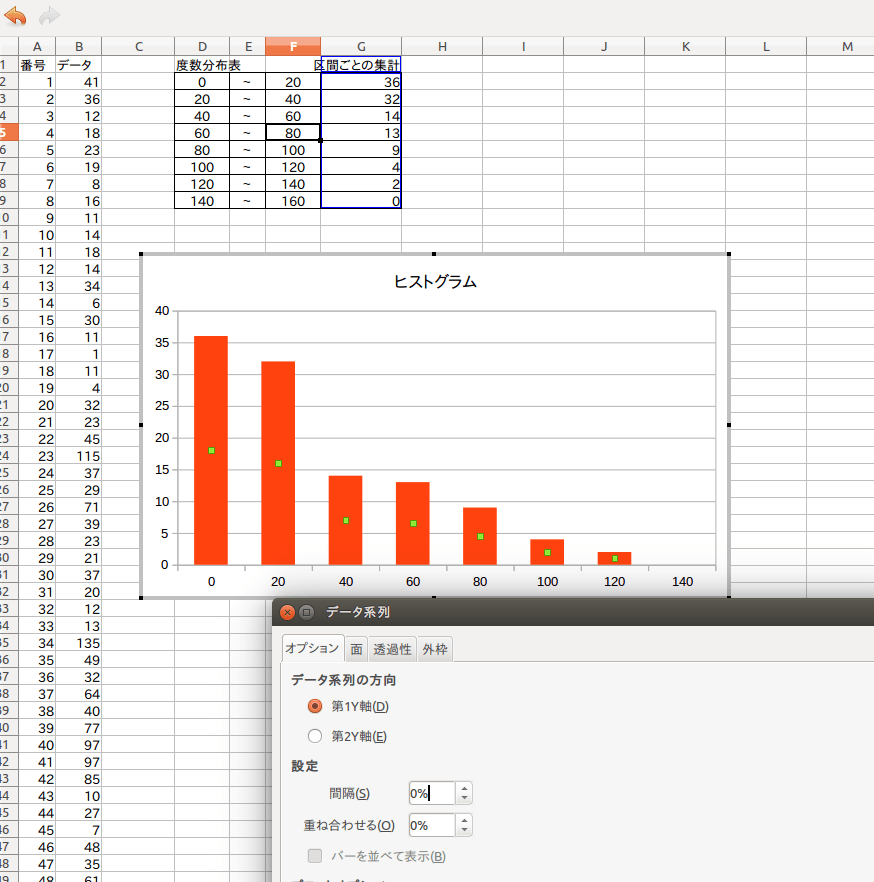Increase the 間隔 value with up arrow

tap(464, 788)
